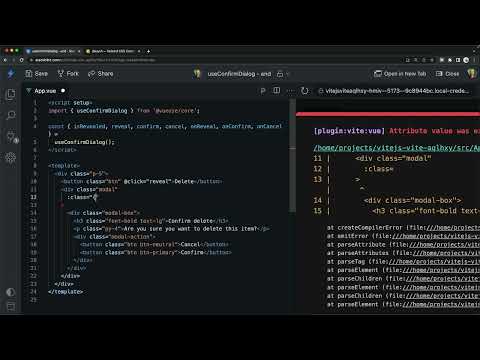Click the Cancel button code on line 18
The height and width of the screenshot is (360, 480).
[x=154, y=244]
